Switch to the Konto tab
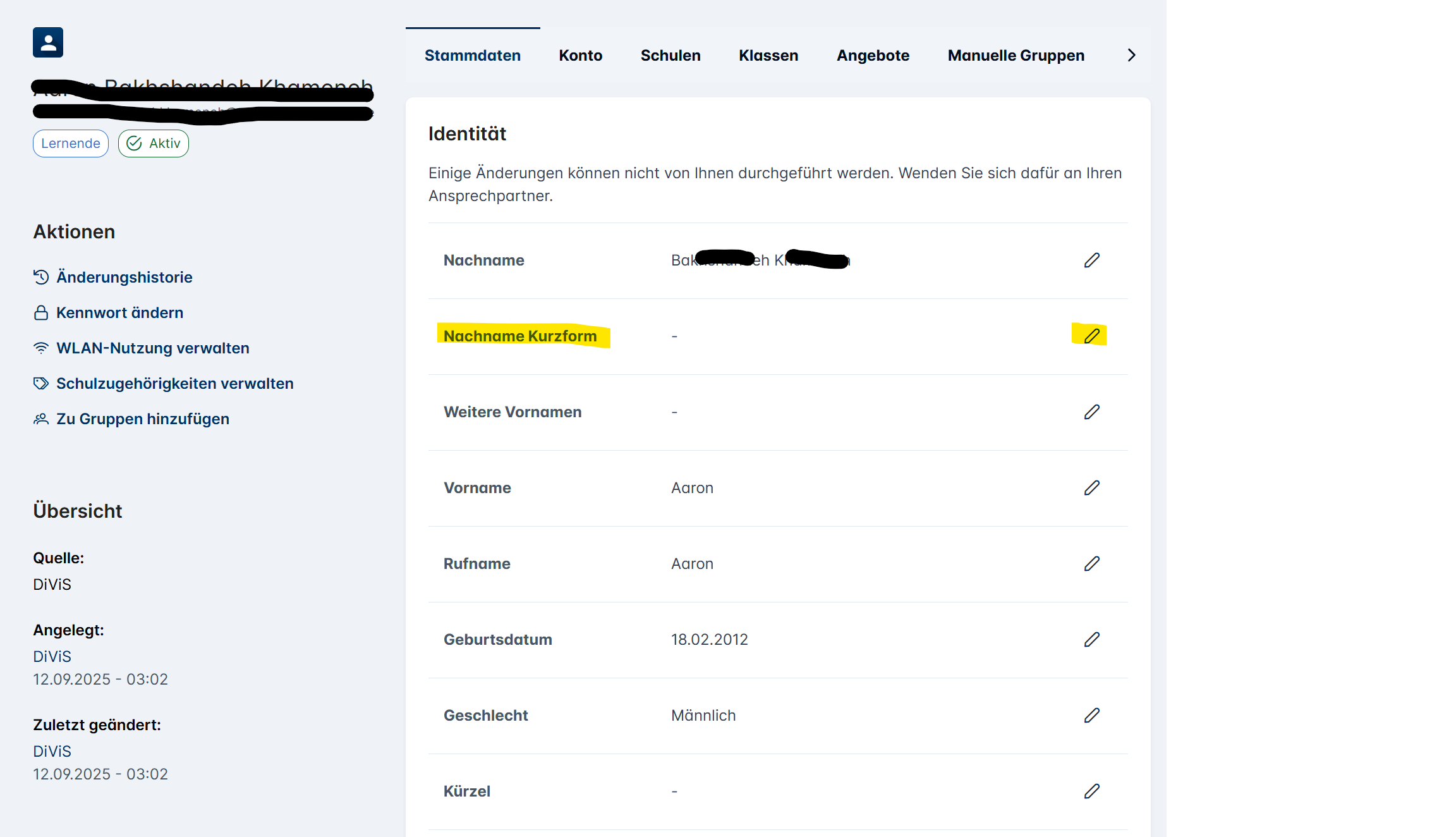Screen dimensions: 1456x837 580,56
